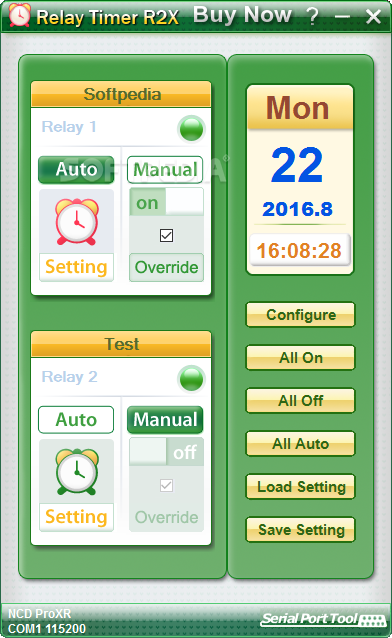Image resolution: width=392 pixels, height=638 pixels.
Task: Uncheck the Relay 1 override checkbox
Action: click(166, 235)
